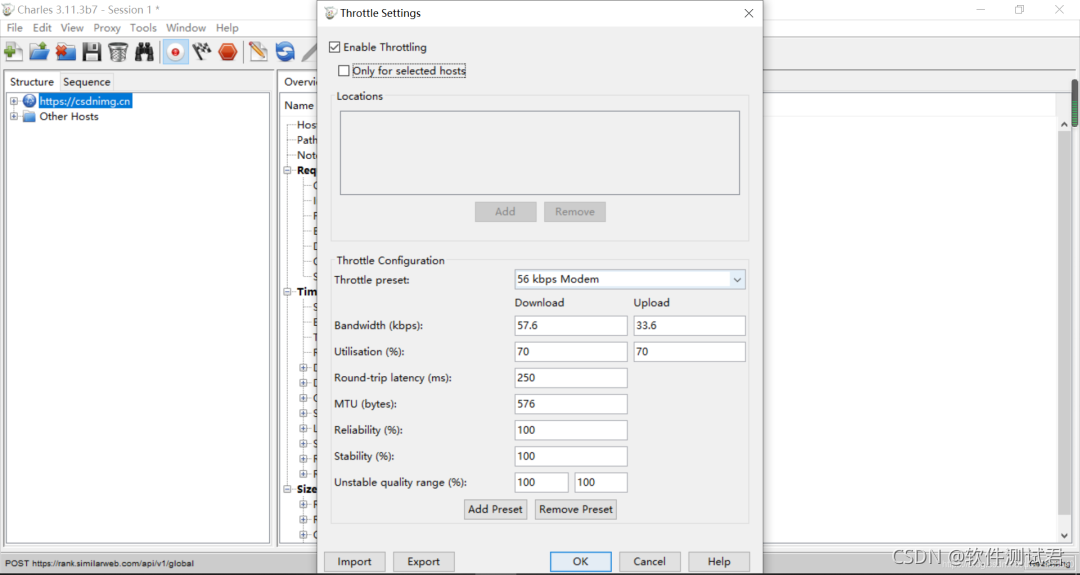Image resolution: width=1080 pixels, height=575 pixels.
Task: Click the Throttle Settings dialog title icon
Action: tap(331, 13)
